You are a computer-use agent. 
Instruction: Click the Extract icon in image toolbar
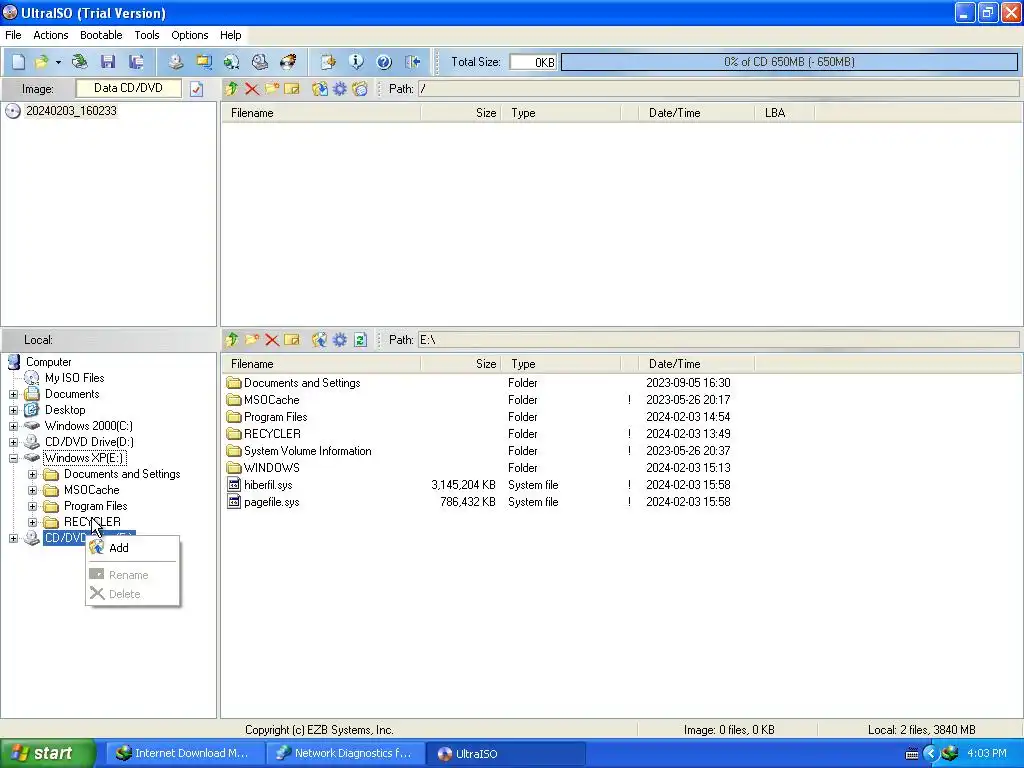click(319, 89)
